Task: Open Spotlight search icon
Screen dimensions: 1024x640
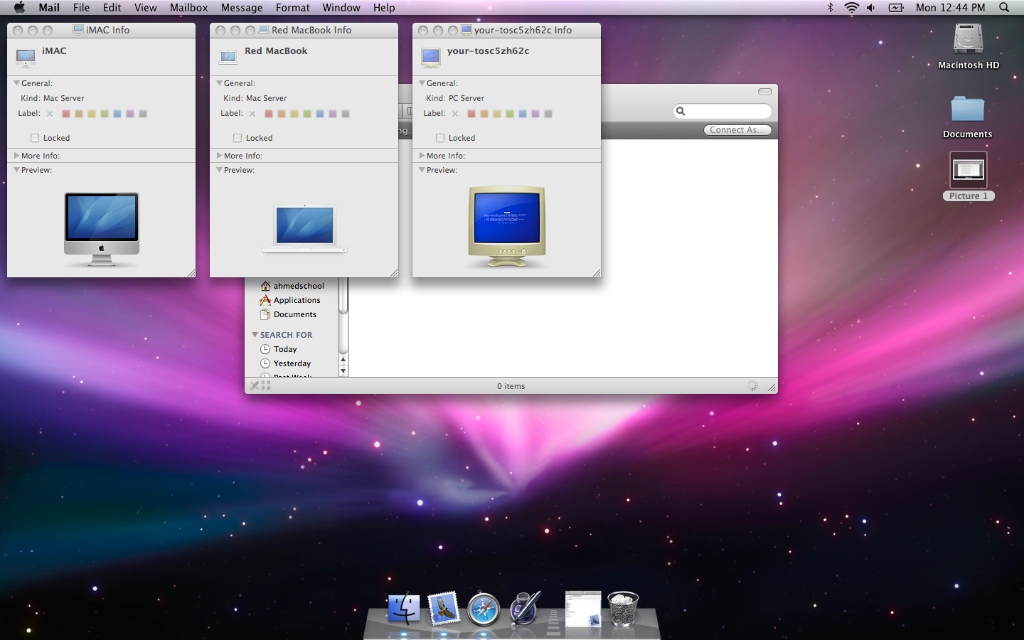Action: pos(1004,7)
